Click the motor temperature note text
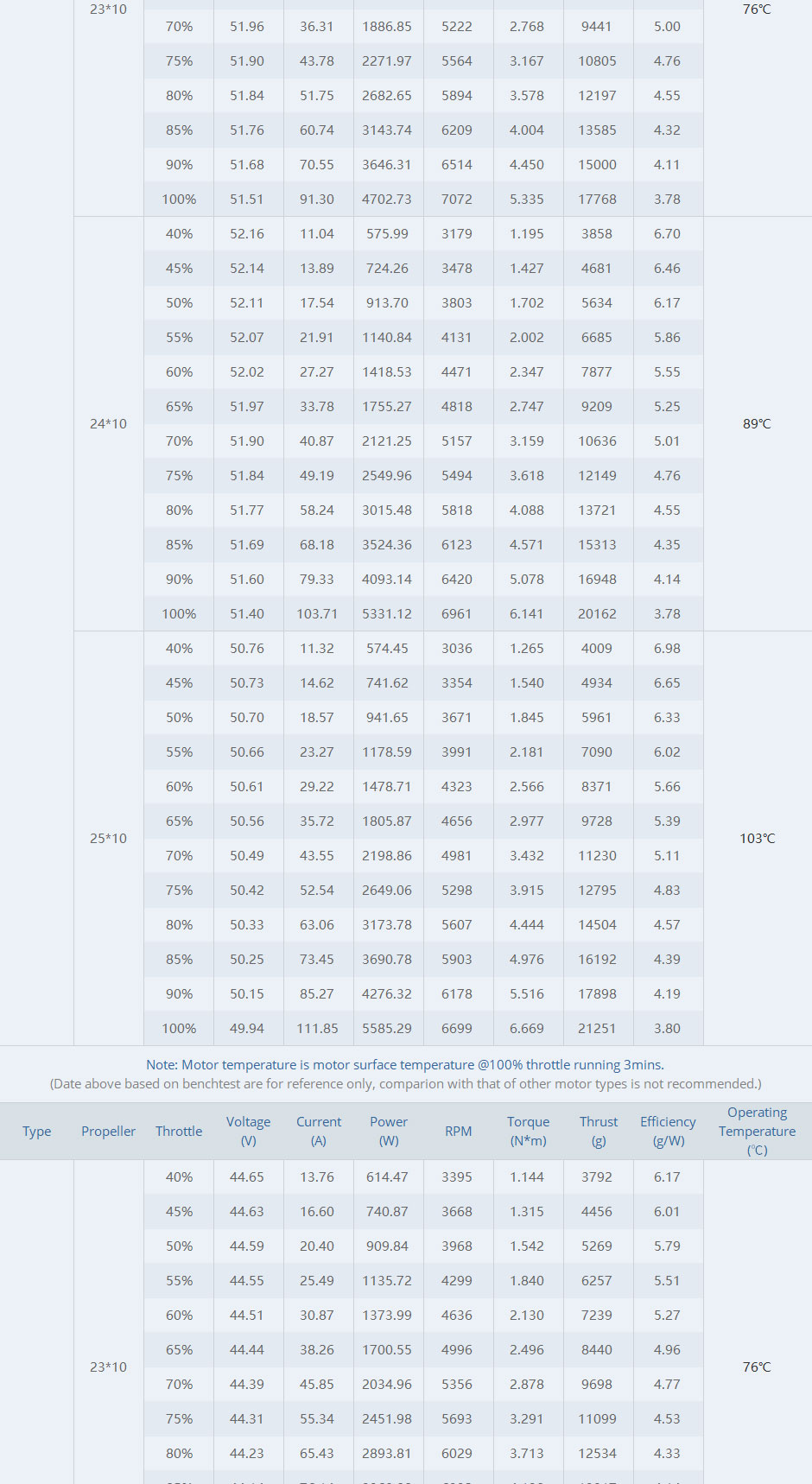The image size is (812, 1484). 405,1065
